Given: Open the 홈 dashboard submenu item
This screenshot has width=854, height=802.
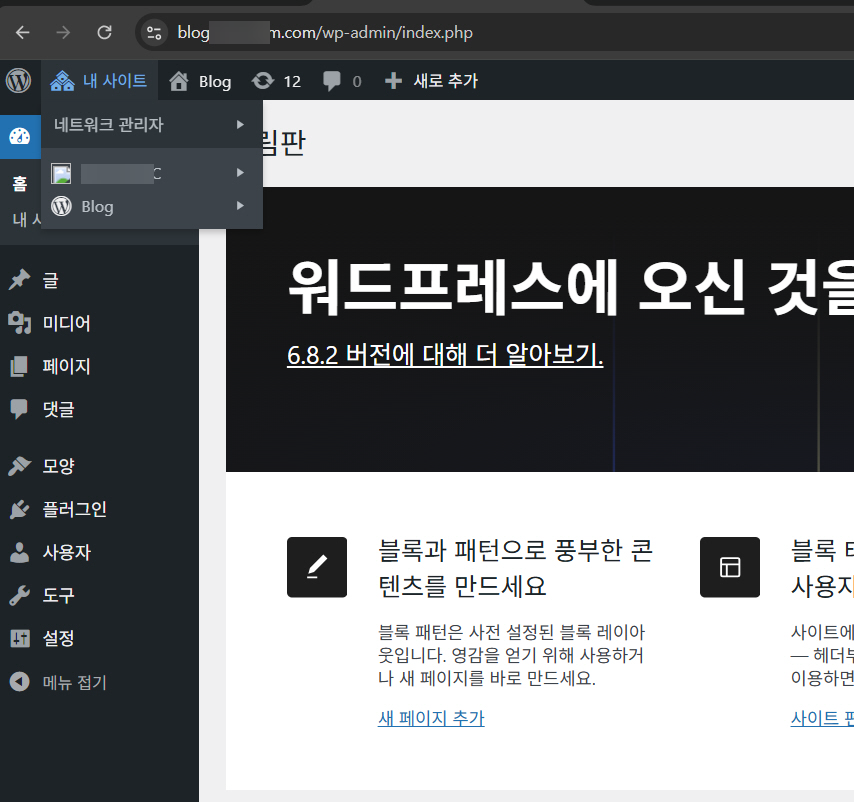Looking at the screenshot, I should tap(20, 183).
